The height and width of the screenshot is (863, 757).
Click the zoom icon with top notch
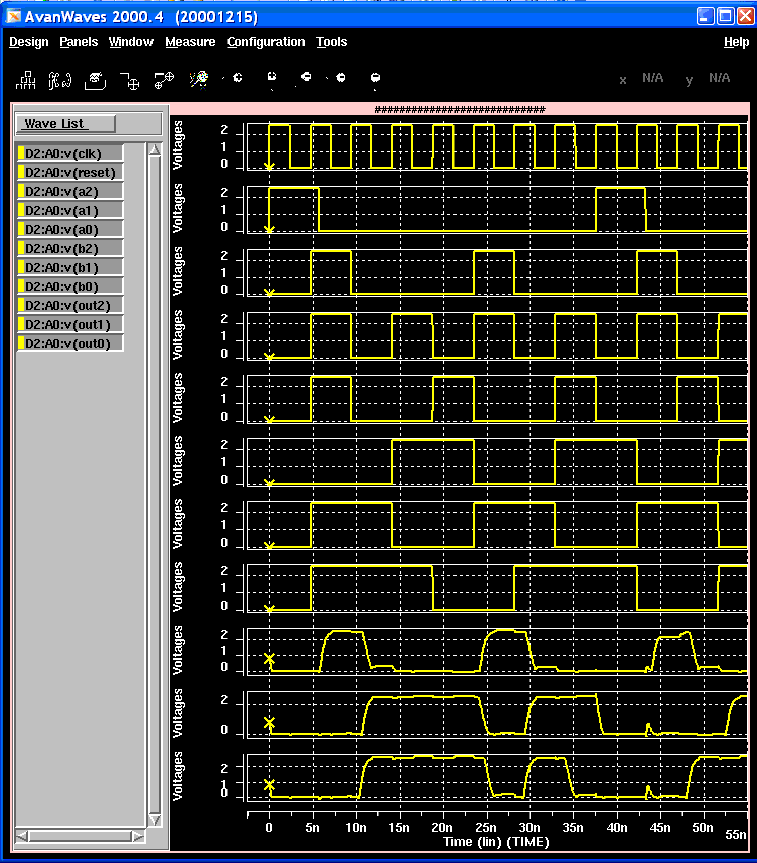point(271,78)
